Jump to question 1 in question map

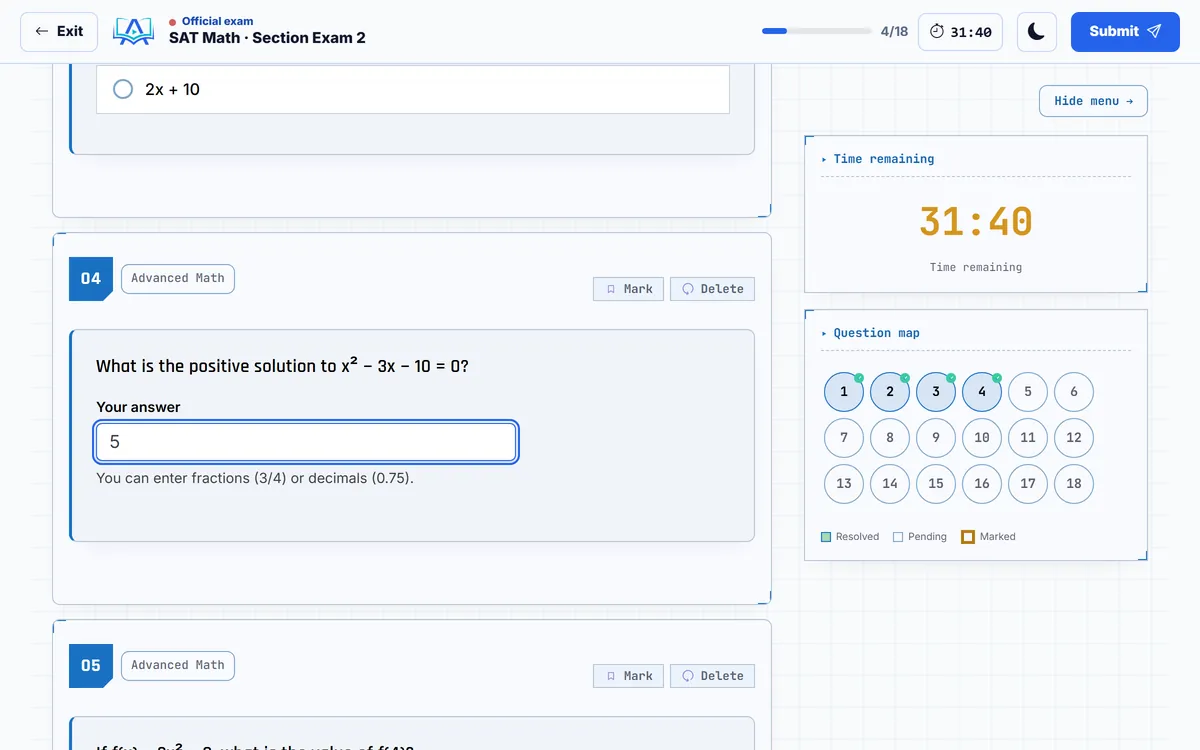(x=844, y=392)
